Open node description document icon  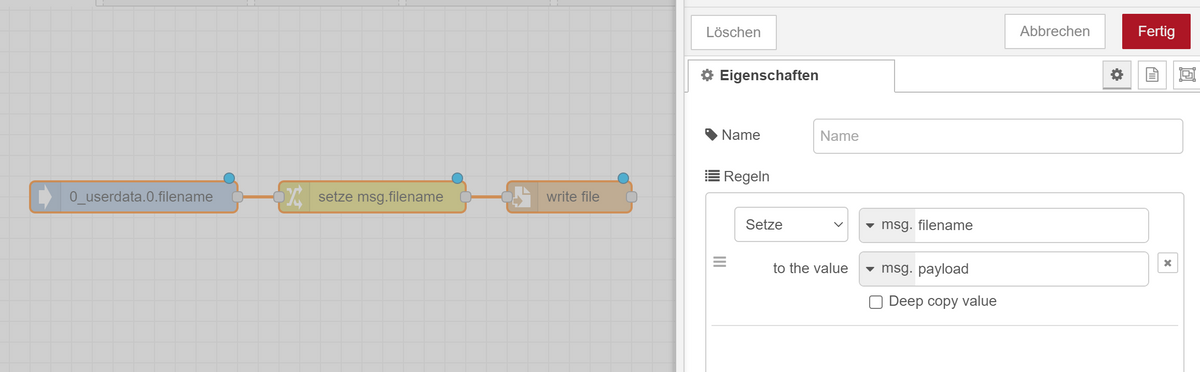[1151, 75]
